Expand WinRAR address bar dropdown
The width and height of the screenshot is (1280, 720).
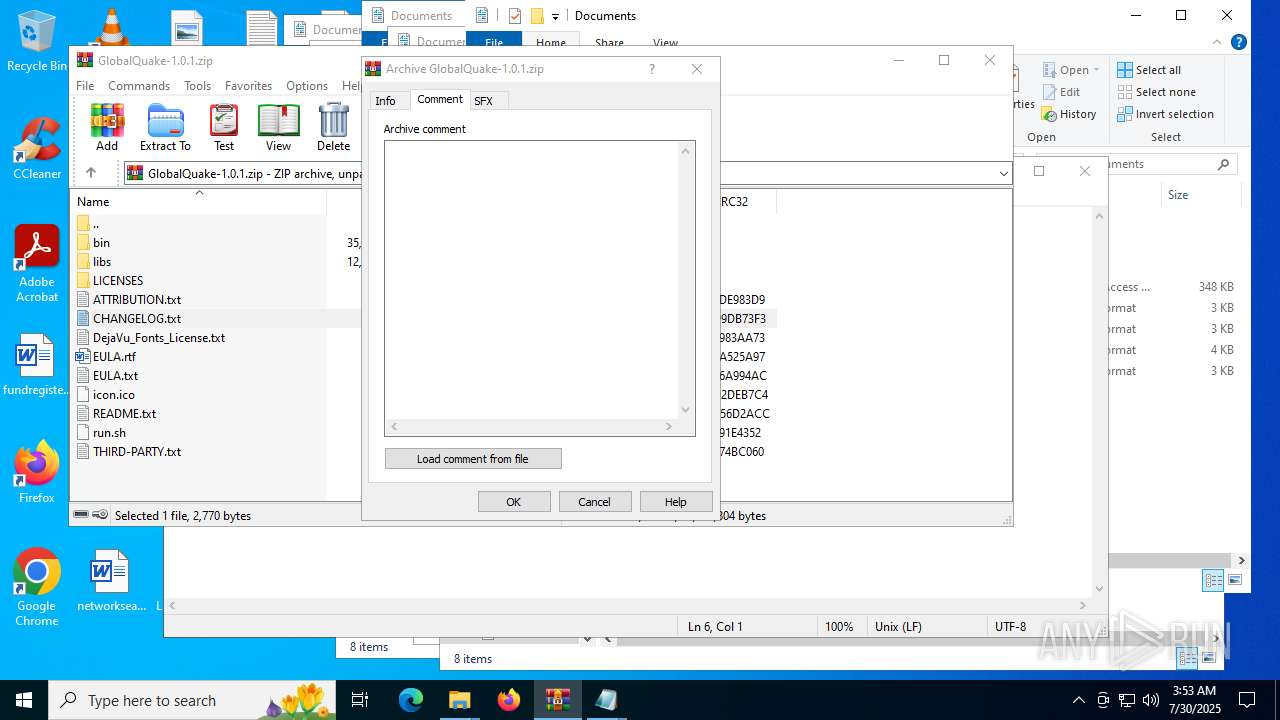(x=1003, y=173)
